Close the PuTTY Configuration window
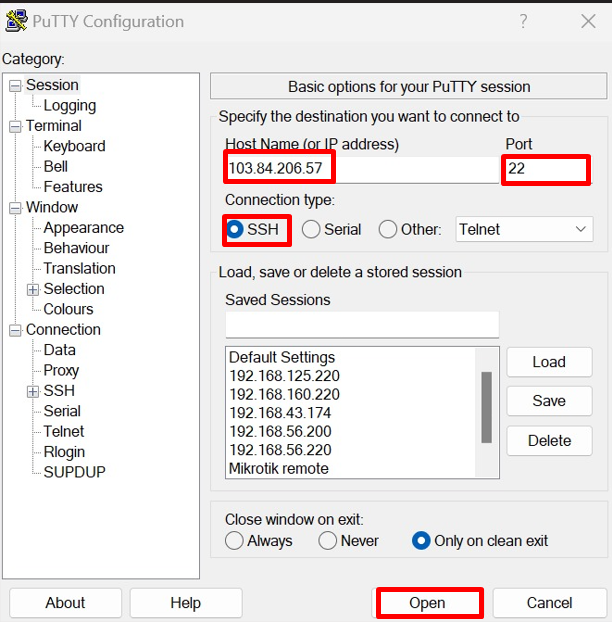 pyautogui.click(x=588, y=21)
